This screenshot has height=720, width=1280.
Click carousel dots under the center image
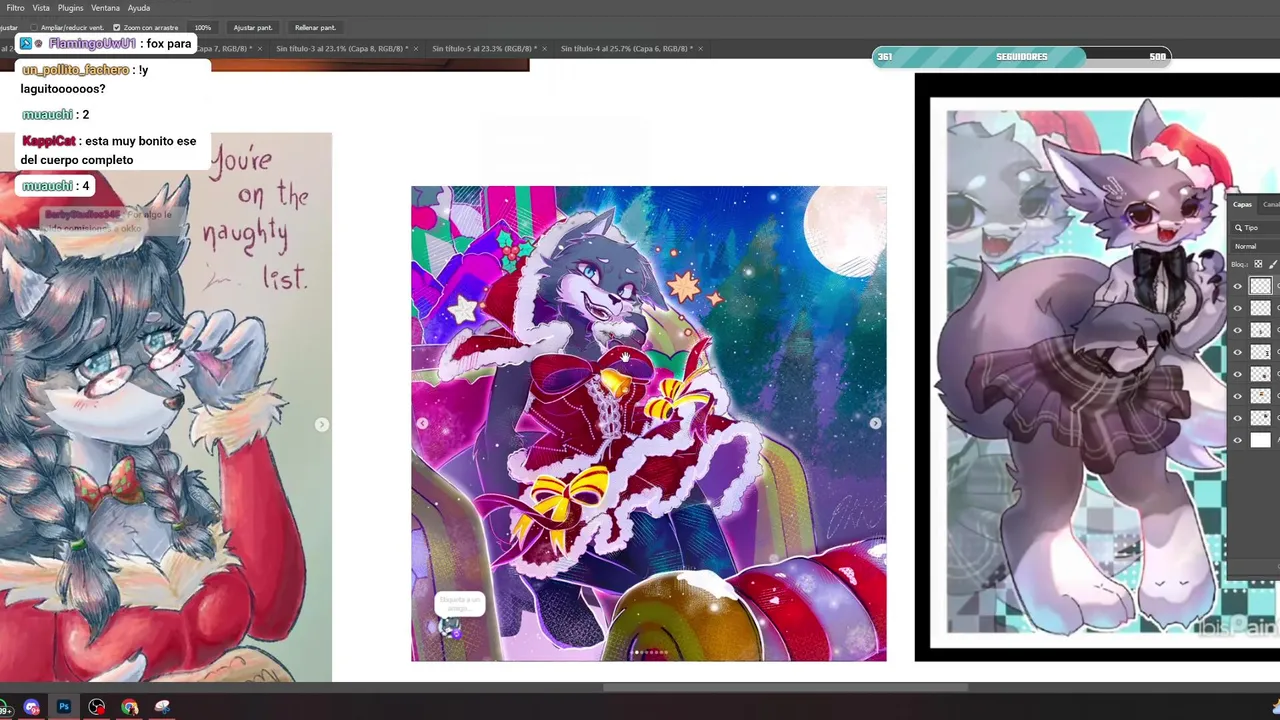coord(649,652)
